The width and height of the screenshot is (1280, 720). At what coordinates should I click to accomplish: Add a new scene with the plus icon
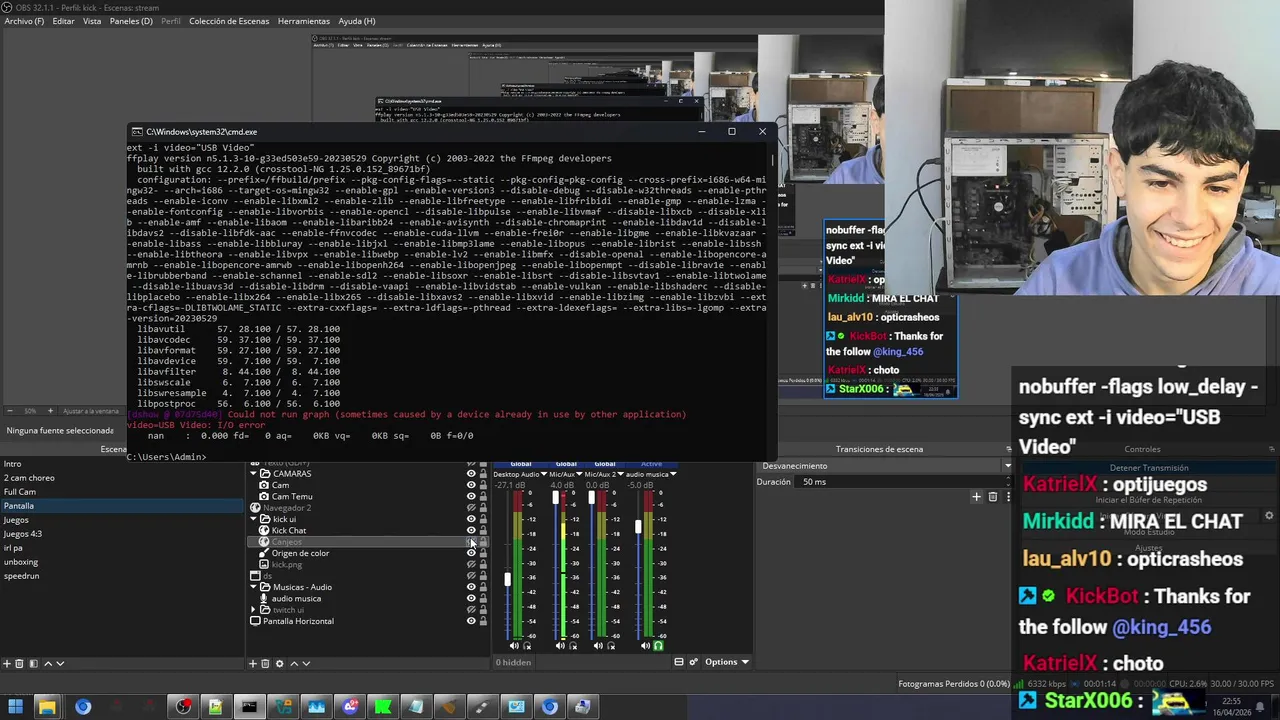(7, 663)
